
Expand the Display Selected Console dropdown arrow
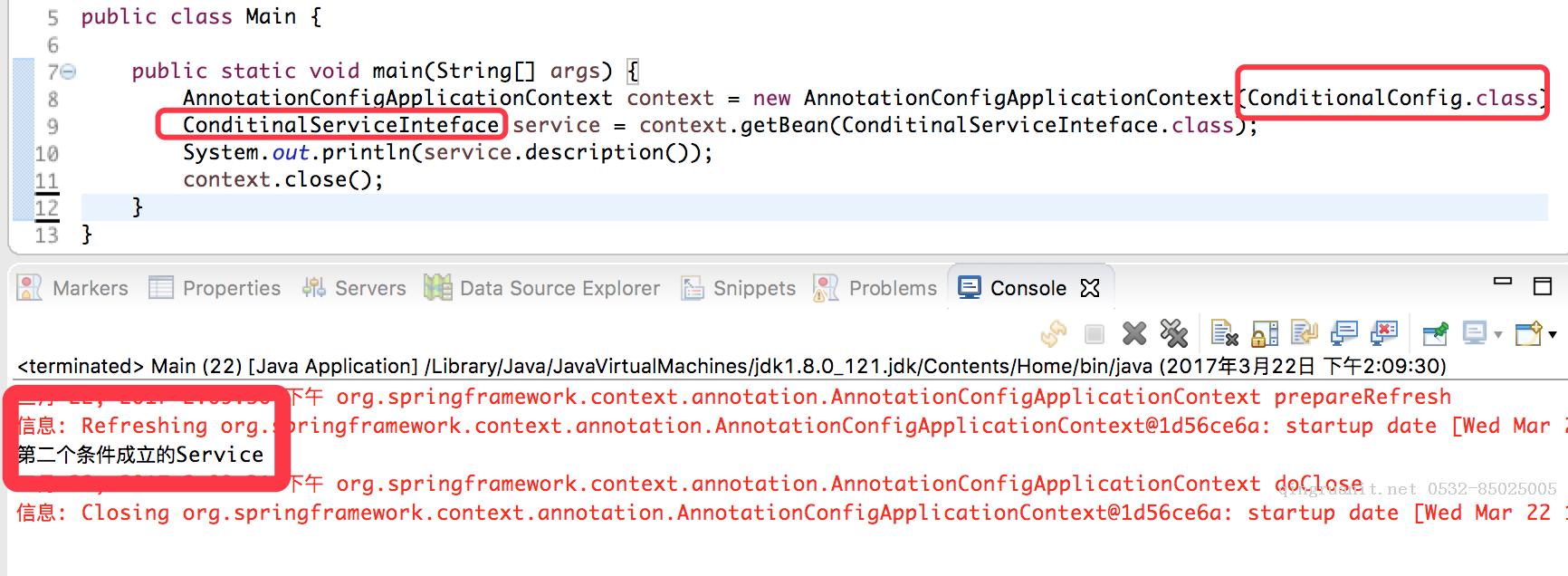(x=1498, y=335)
